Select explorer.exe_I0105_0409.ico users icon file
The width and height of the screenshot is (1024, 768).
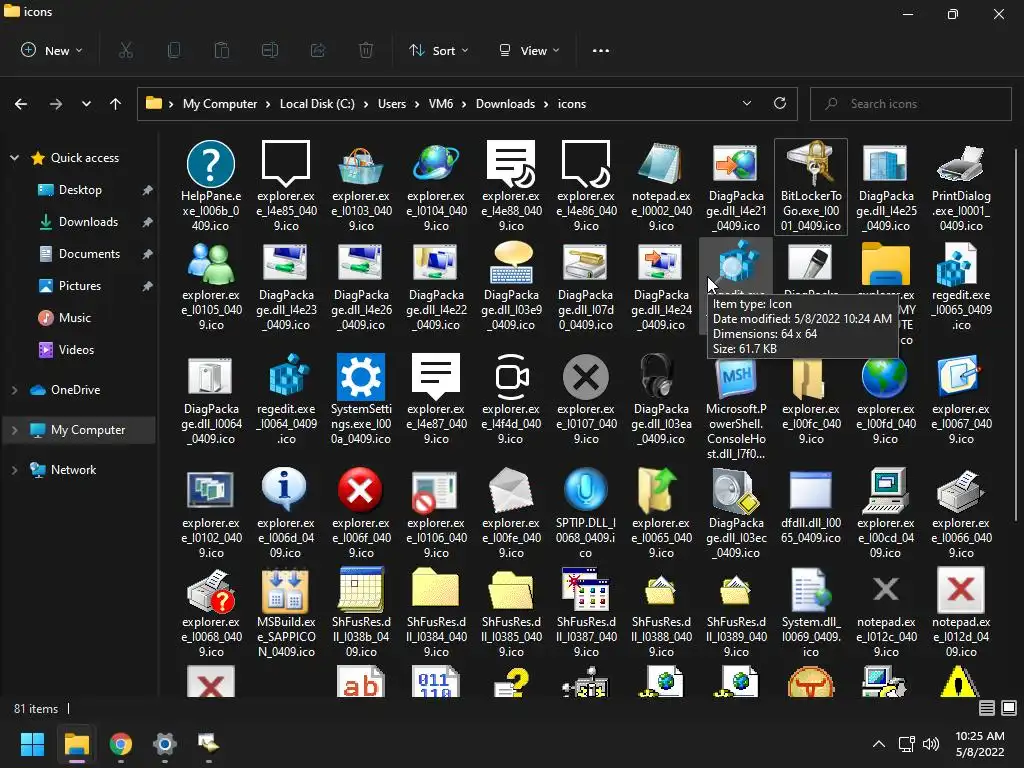click(210, 286)
